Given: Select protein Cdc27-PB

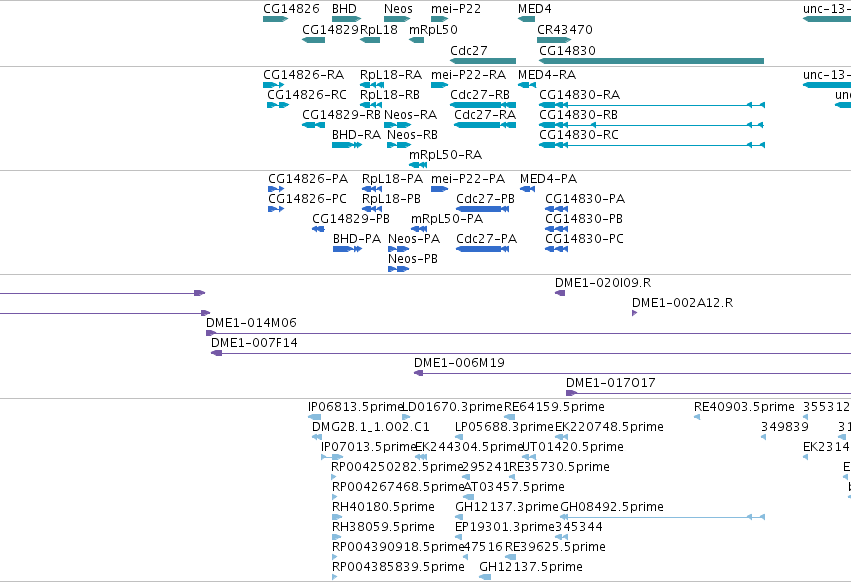Looking at the screenshot, I should (x=485, y=199).
